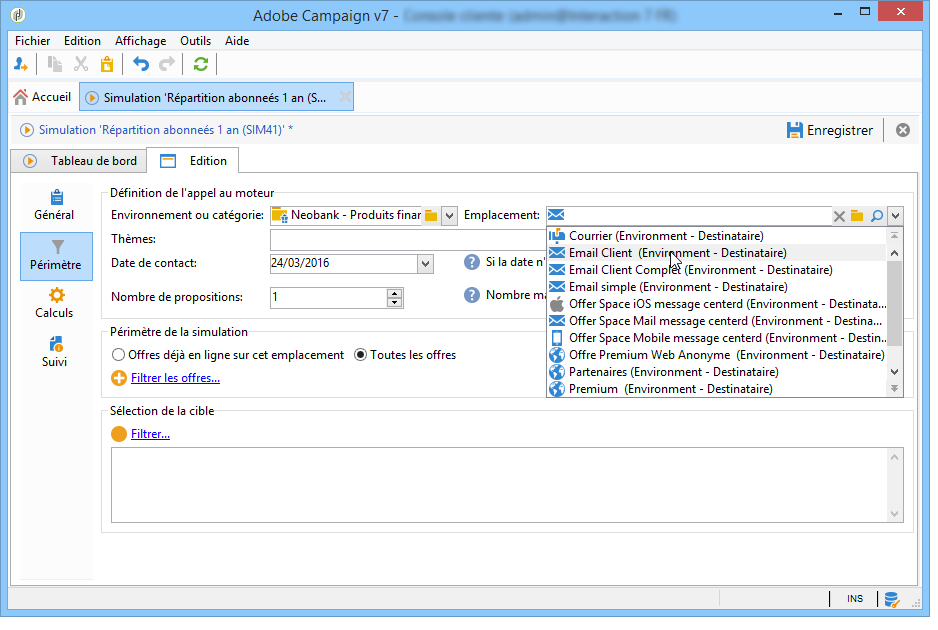Choose 'Email Client Complet' option

click(717, 270)
